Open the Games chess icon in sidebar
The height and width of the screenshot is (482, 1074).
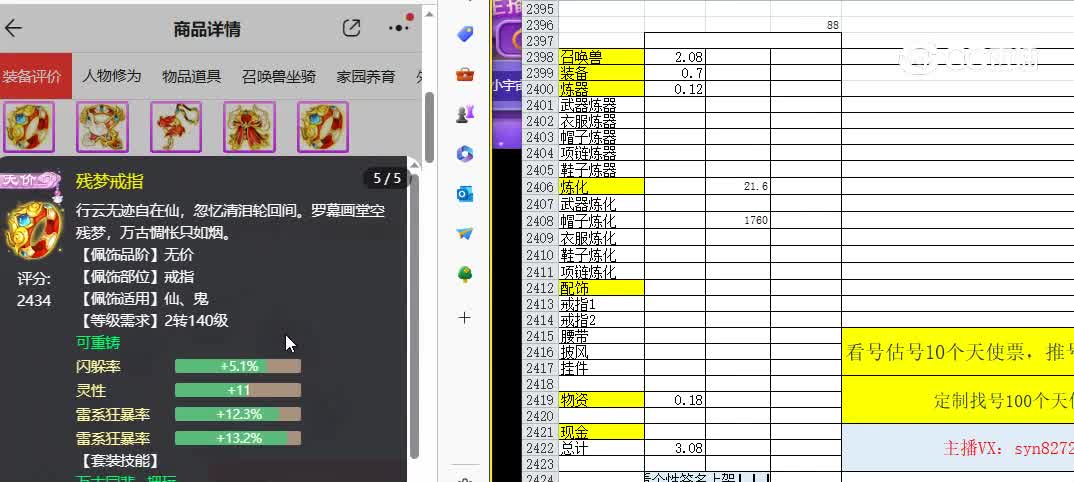(x=465, y=114)
